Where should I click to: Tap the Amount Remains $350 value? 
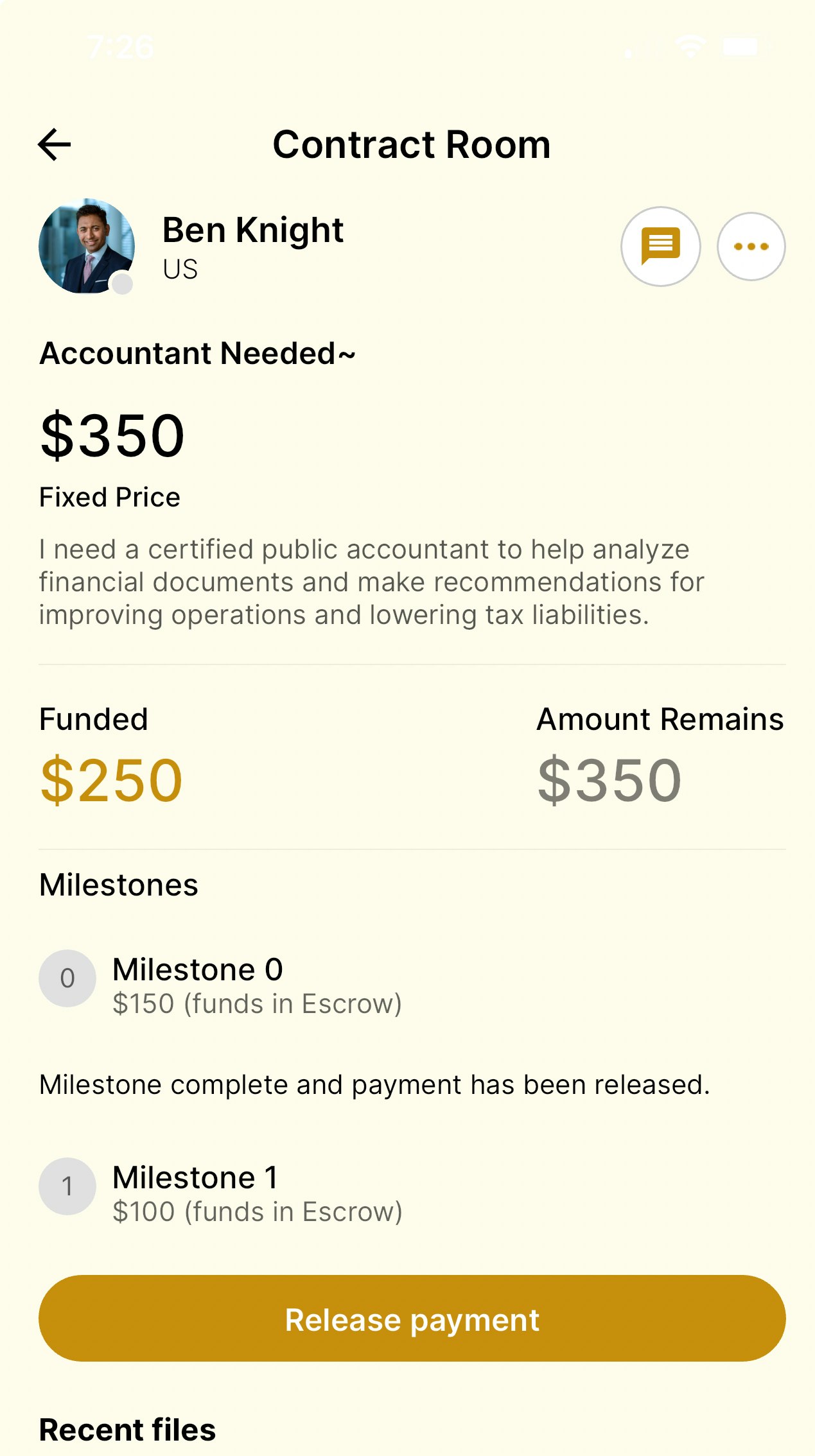click(609, 780)
